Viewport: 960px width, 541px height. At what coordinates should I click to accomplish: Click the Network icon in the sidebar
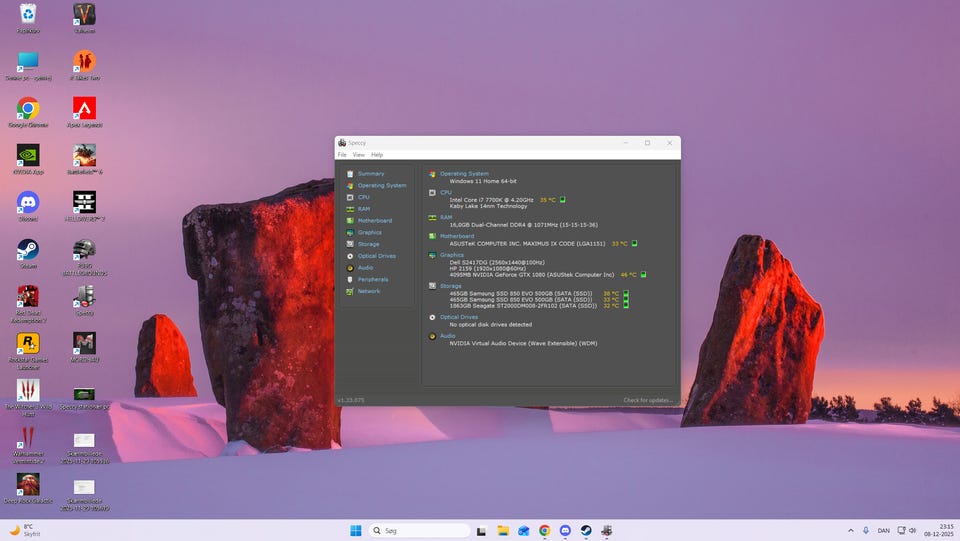click(349, 291)
